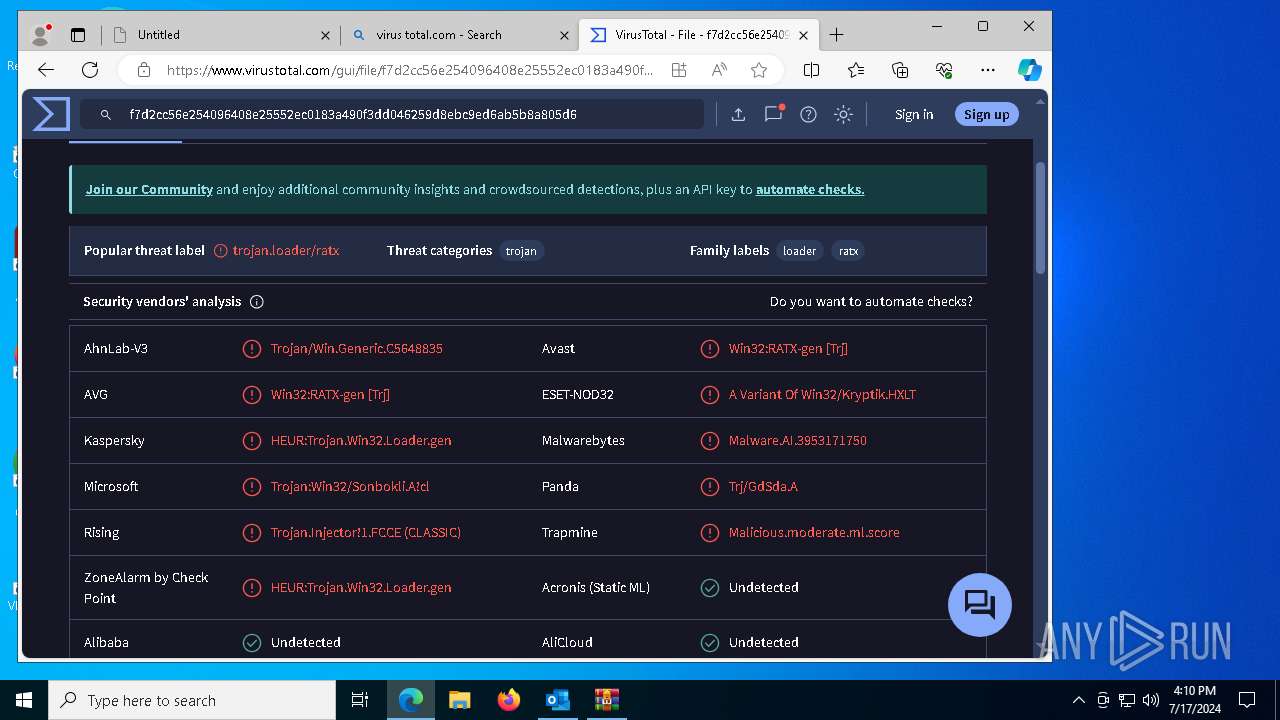Add this page to favorites star

click(x=759, y=70)
